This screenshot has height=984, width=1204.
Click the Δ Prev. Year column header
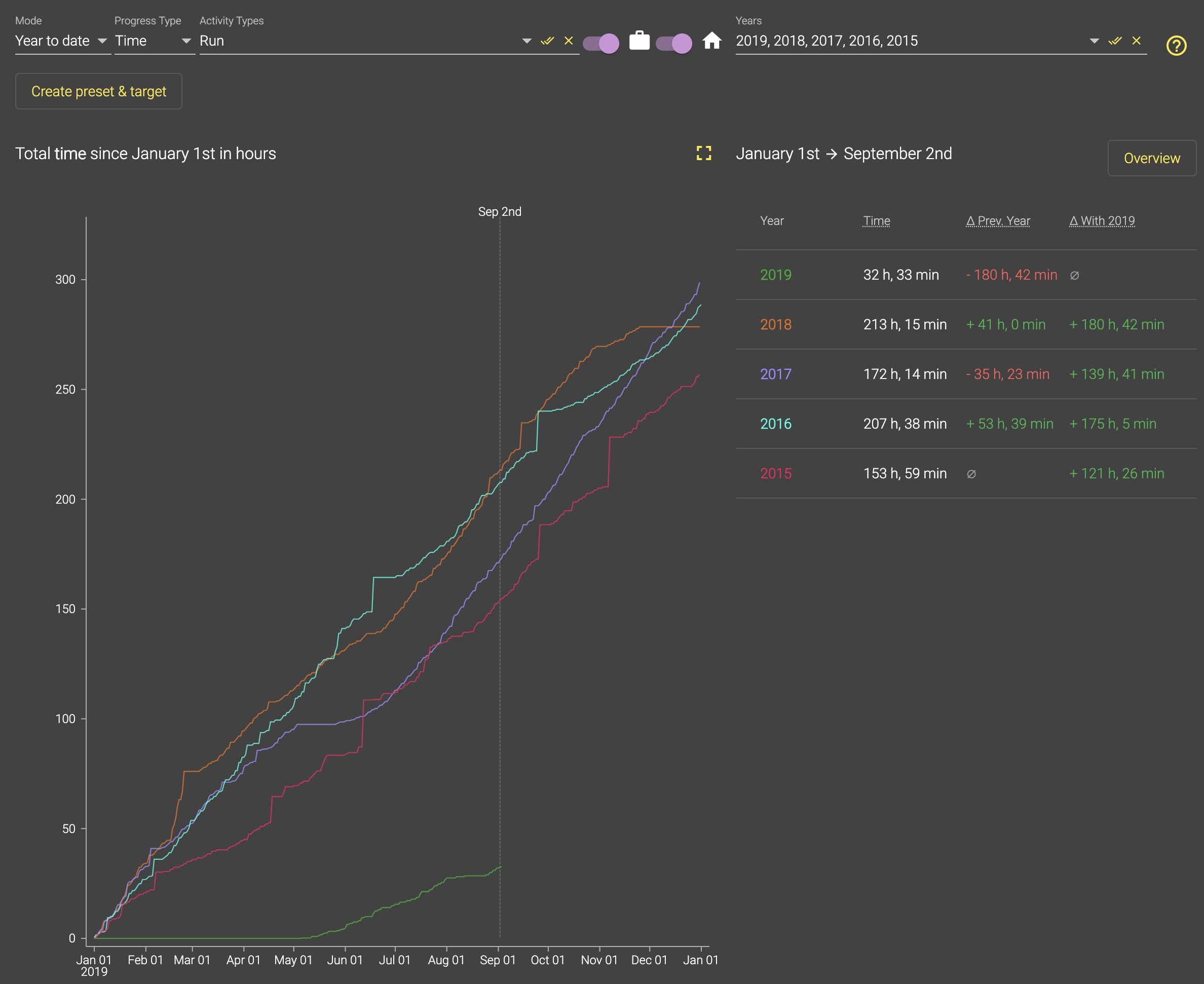coord(998,221)
